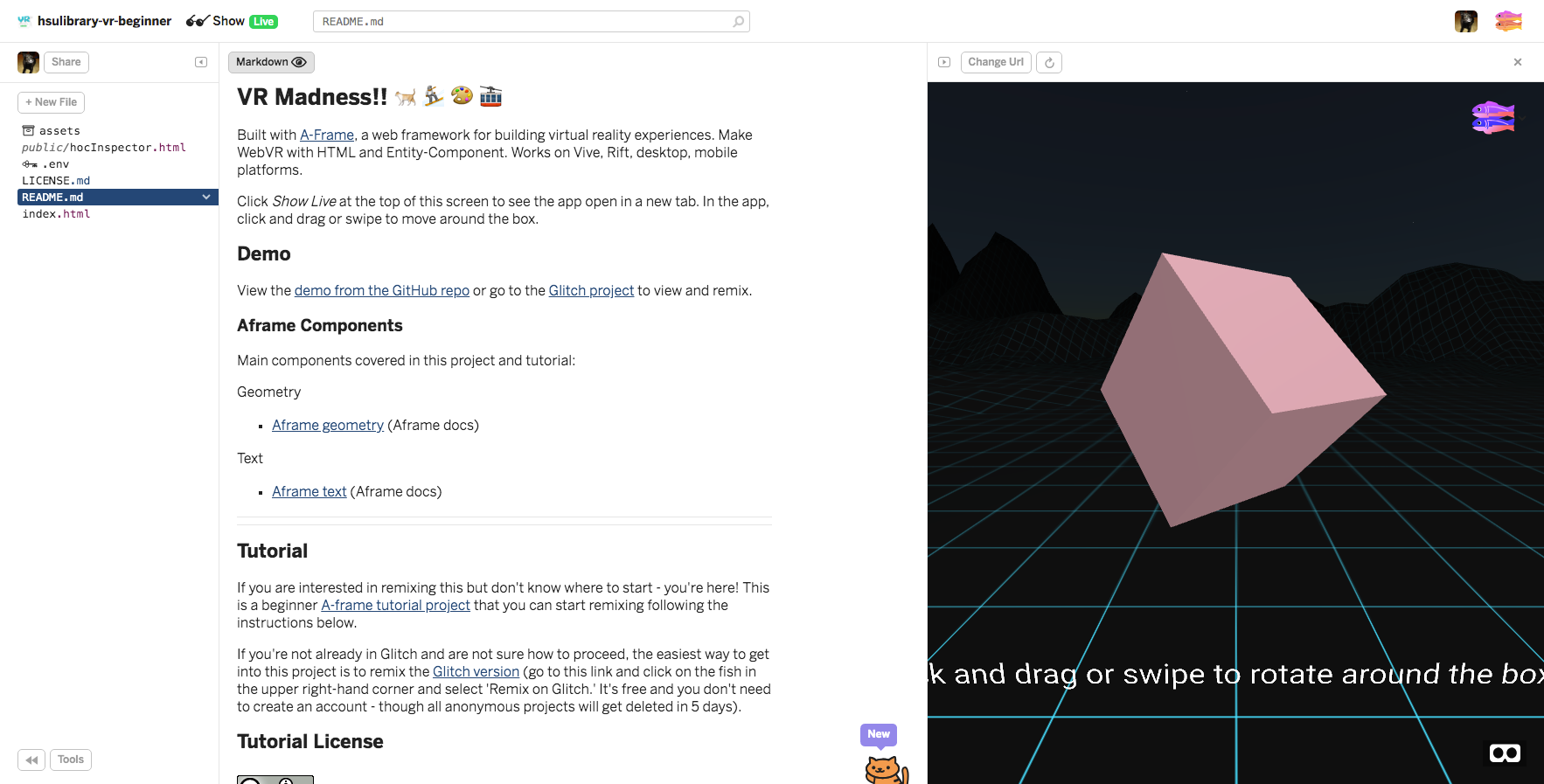Click the + New File button

click(51, 102)
